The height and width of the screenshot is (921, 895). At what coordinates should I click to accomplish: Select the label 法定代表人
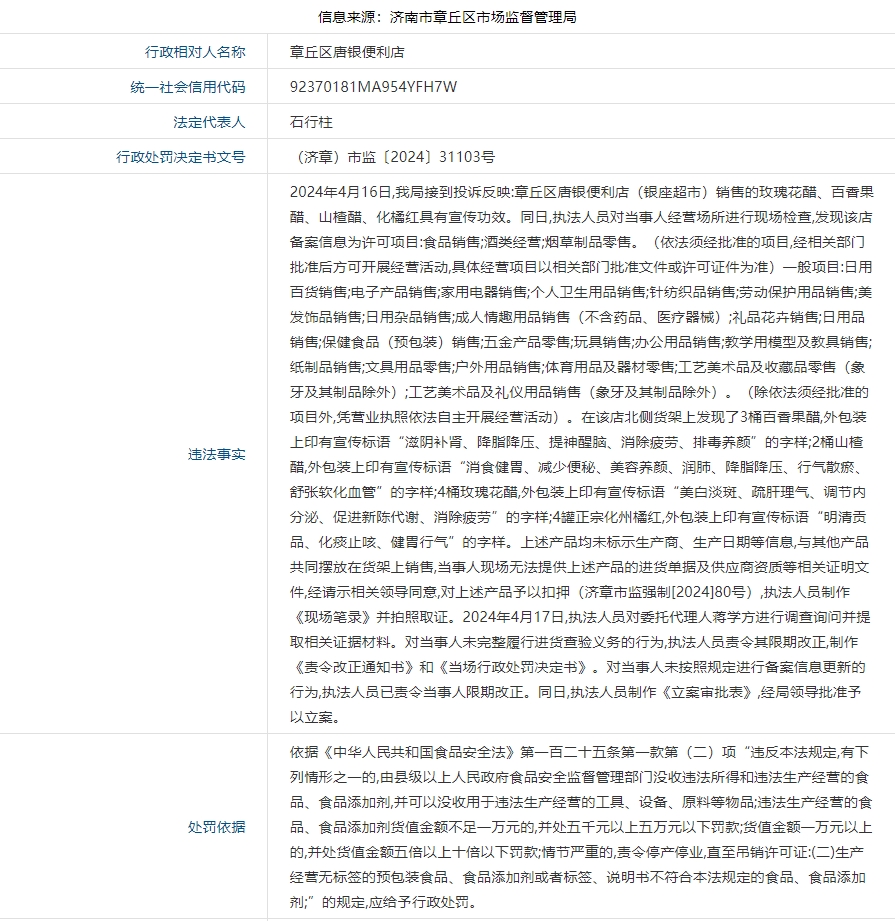[209, 122]
